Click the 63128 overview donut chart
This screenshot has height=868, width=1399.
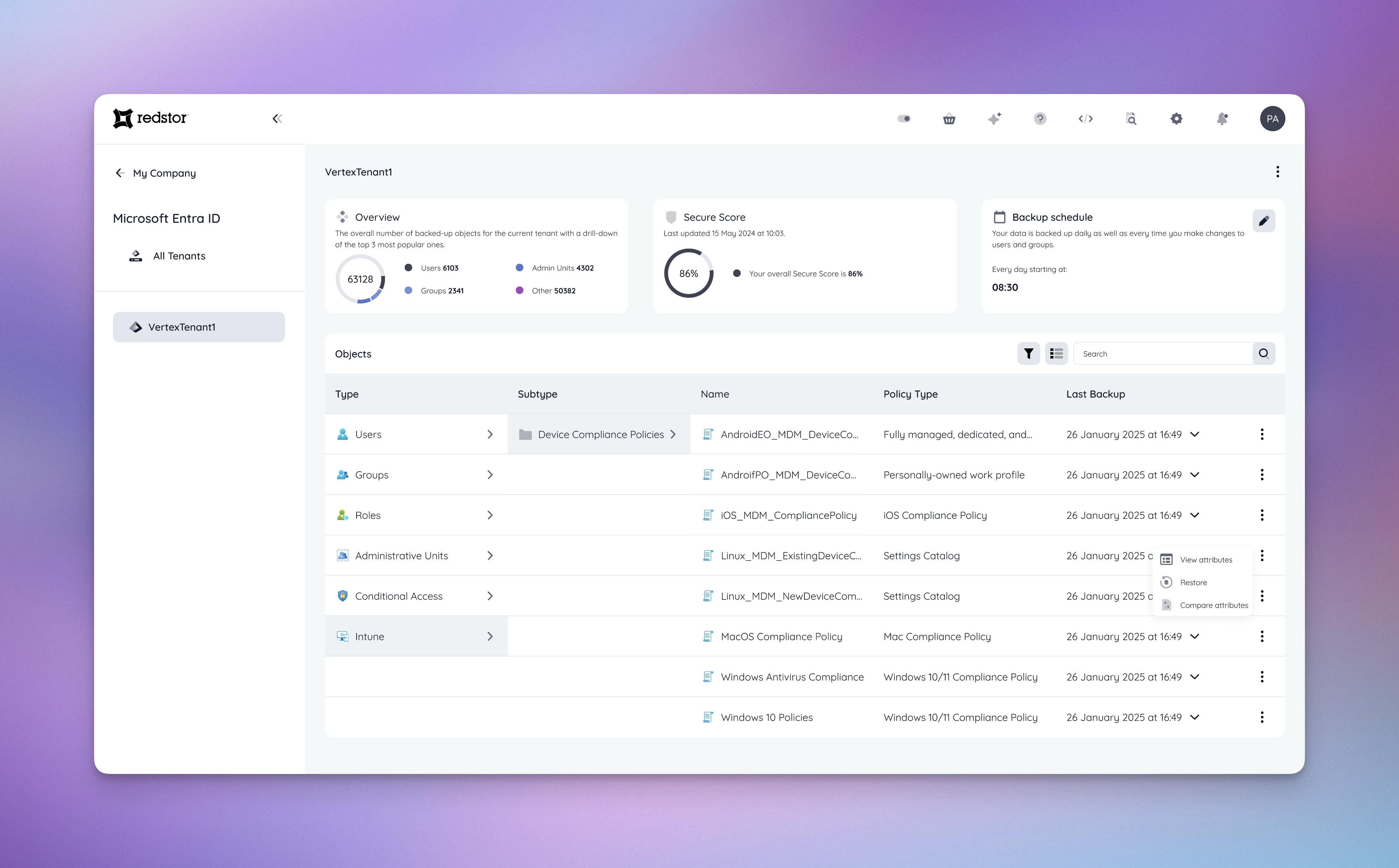click(360, 279)
